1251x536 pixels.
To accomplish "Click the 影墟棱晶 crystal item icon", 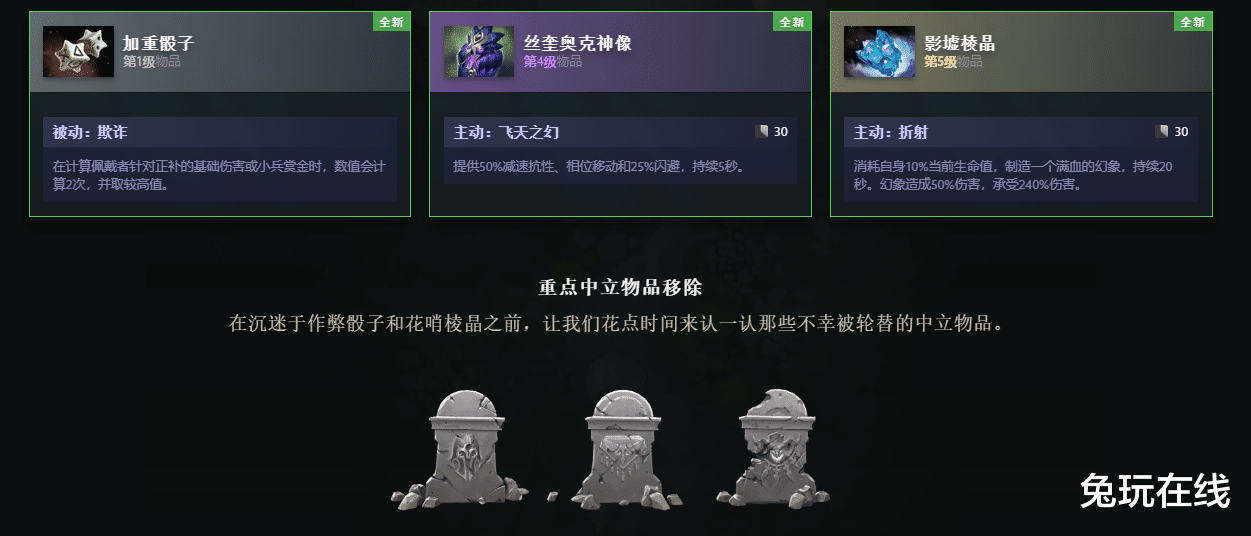I will (879, 52).
